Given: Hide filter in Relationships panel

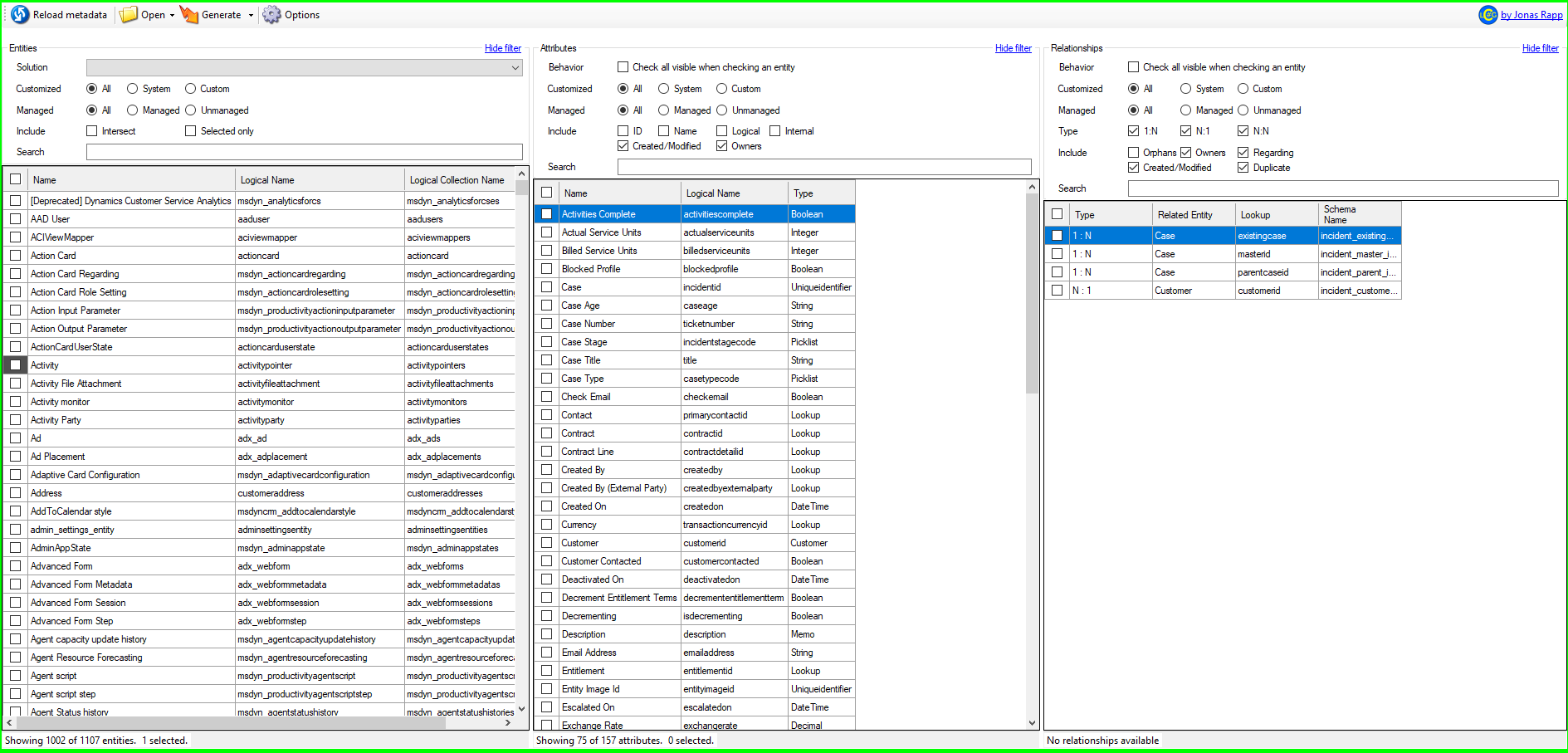Looking at the screenshot, I should [1541, 48].
